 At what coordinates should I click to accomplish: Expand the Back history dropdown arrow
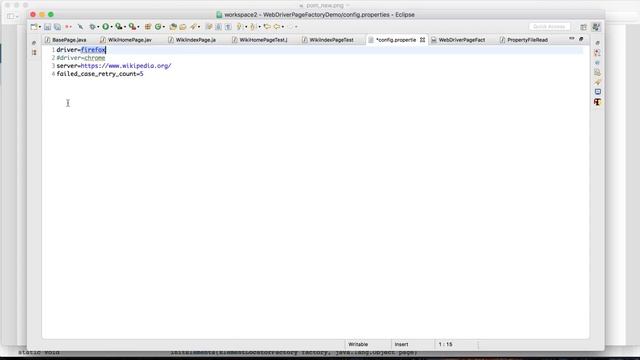point(283,27)
